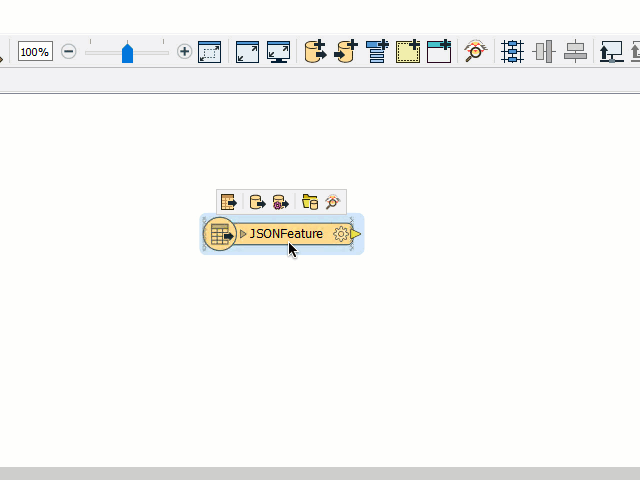640x480 pixels.
Task: Expand the JSONFeature attribute list triangle
Action: pos(243,234)
